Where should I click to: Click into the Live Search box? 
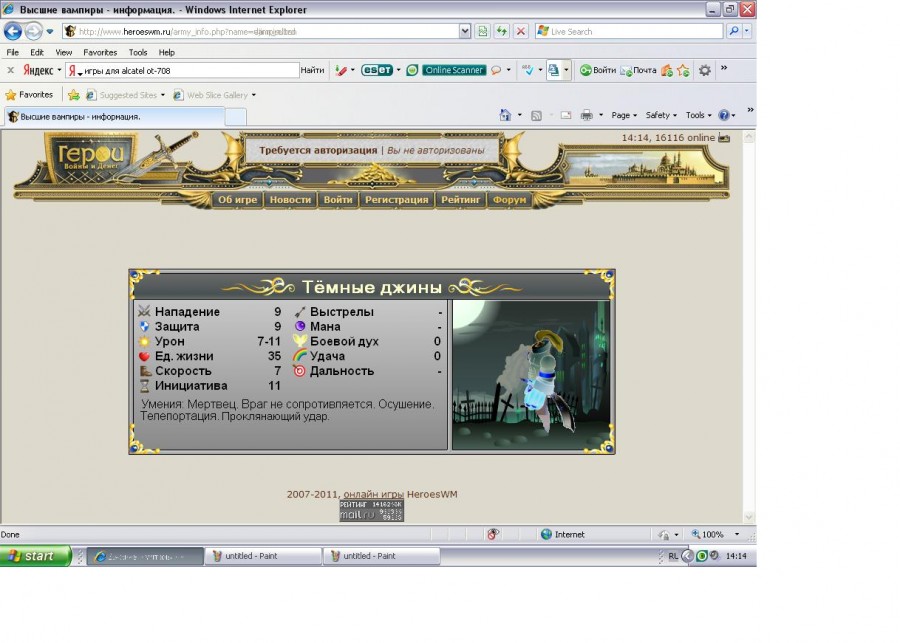pos(629,32)
